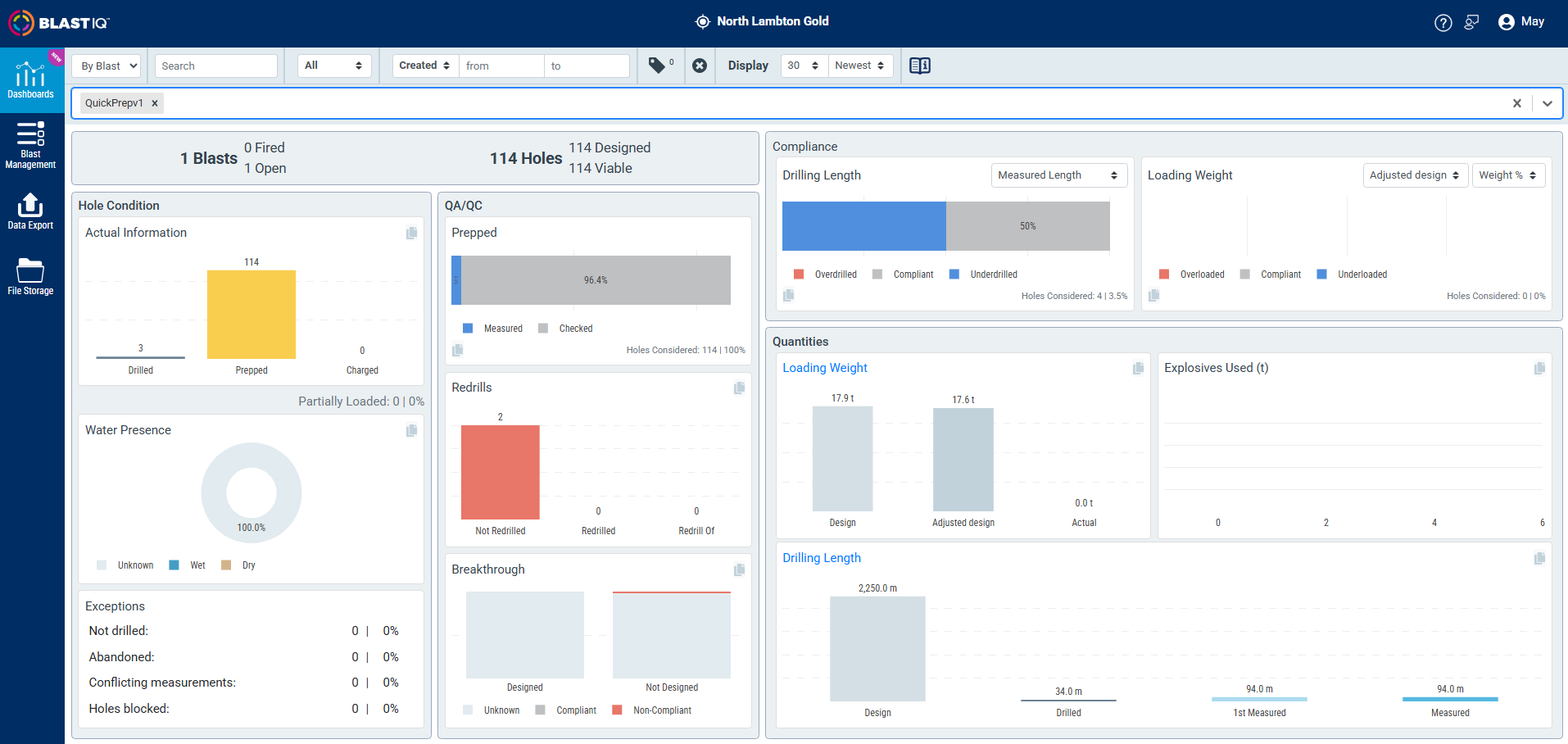
Task: Remove the QuickPrepv1 filter tag
Action: point(154,103)
